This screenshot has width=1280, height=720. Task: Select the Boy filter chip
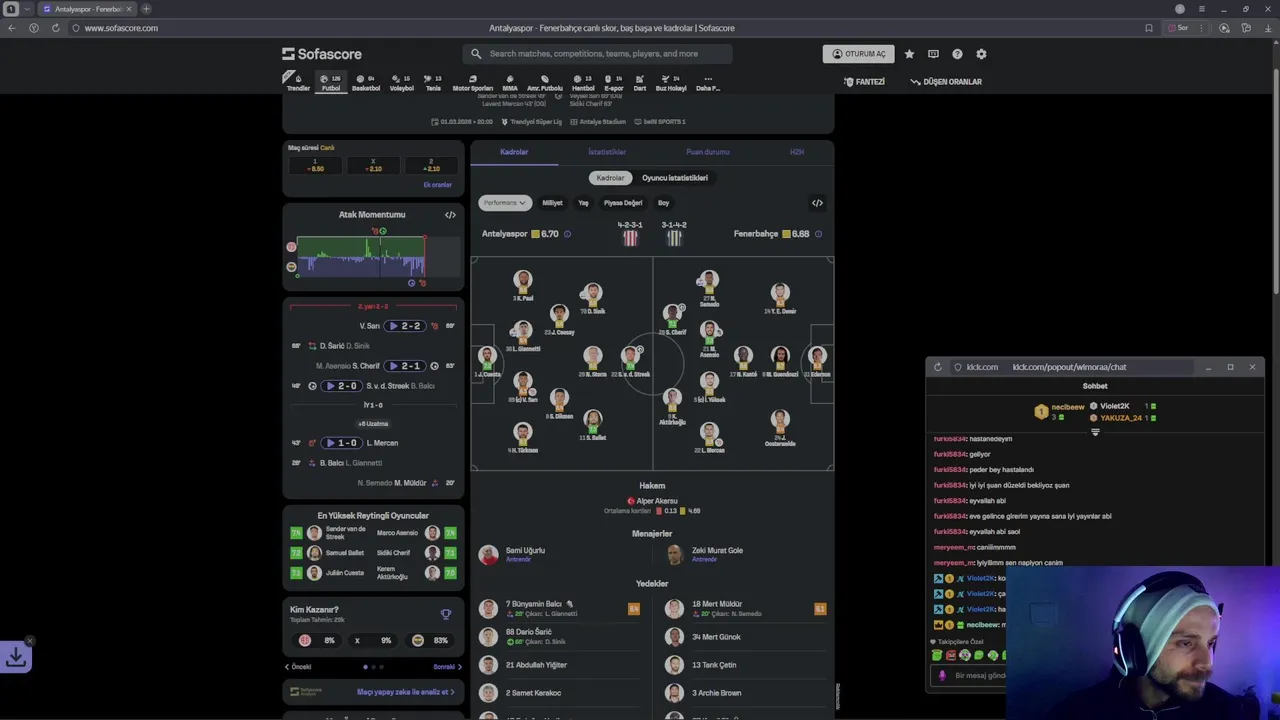tap(663, 203)
